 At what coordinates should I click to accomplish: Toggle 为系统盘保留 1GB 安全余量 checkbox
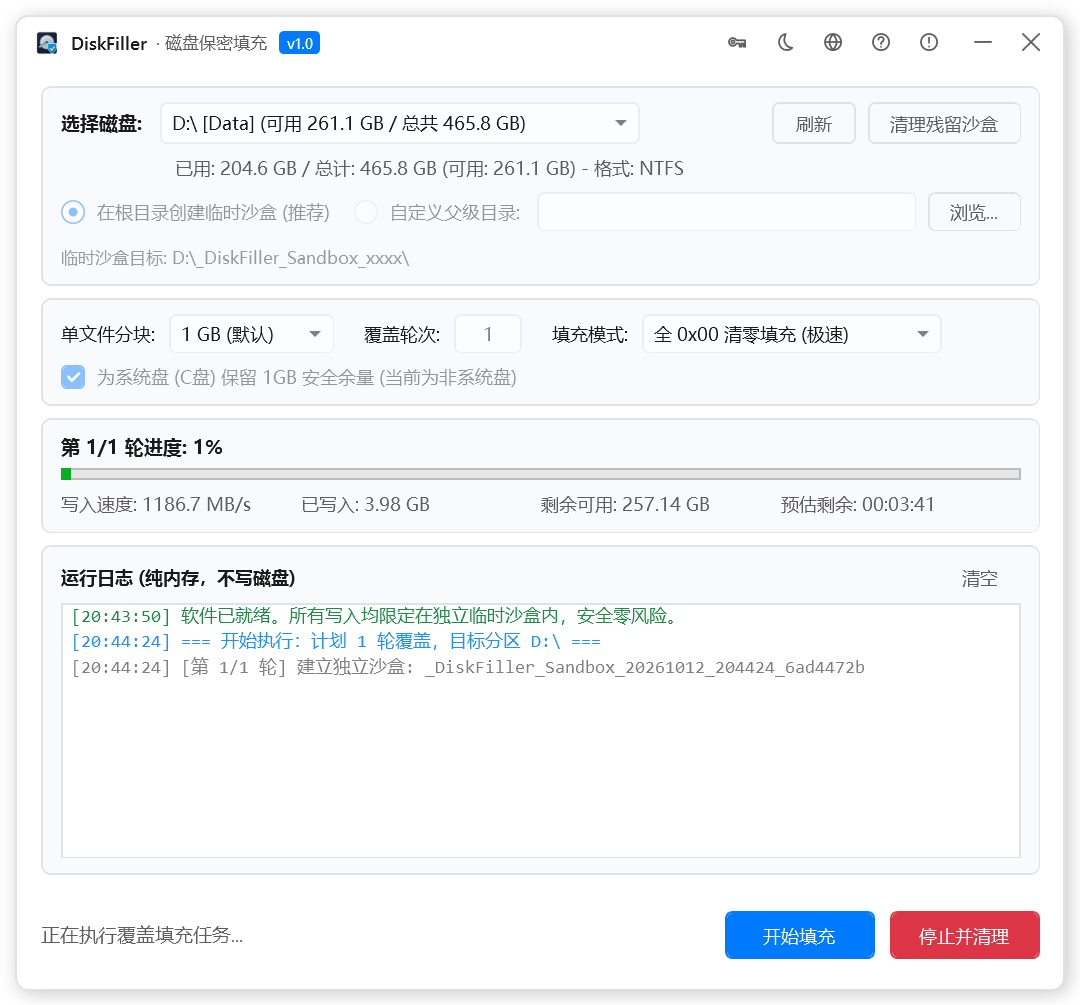73,377
